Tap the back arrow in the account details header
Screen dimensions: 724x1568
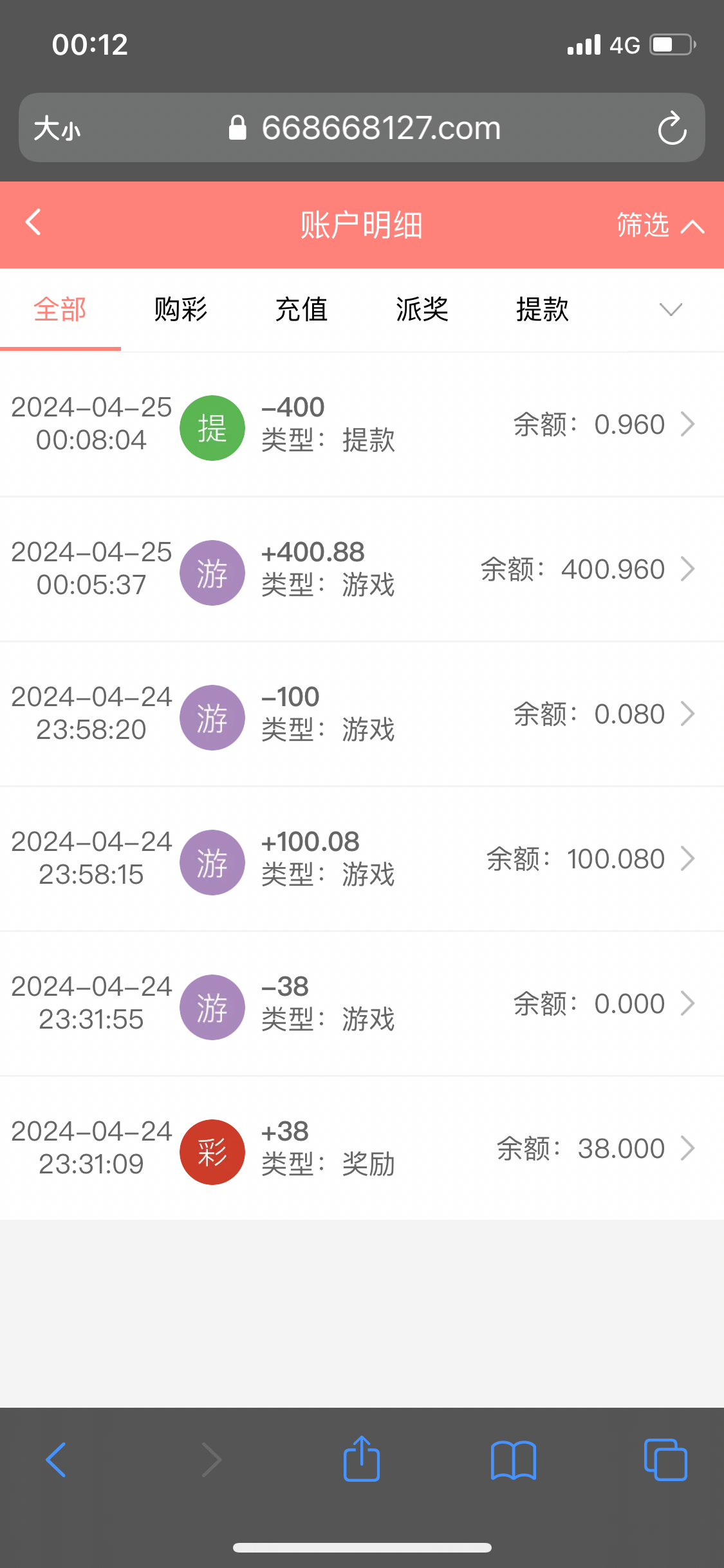coord(33,223)
